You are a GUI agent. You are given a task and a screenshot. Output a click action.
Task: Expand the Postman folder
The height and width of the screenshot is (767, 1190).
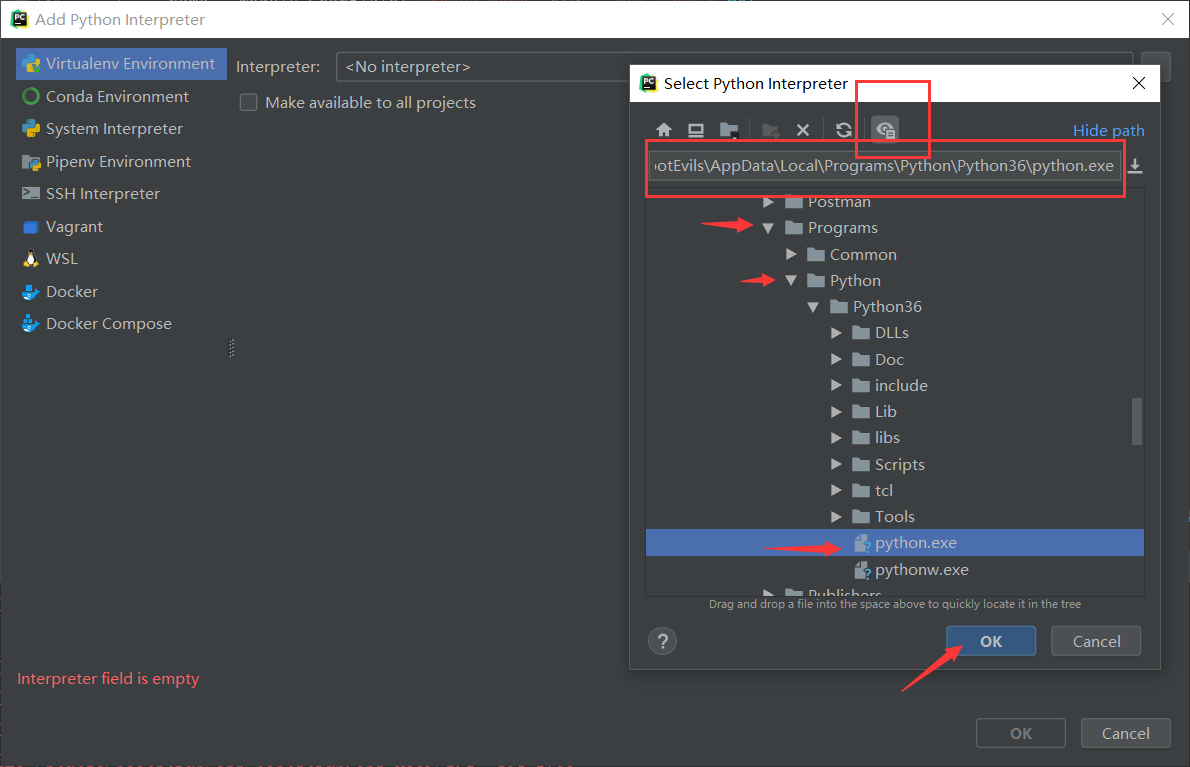(768, 202)
